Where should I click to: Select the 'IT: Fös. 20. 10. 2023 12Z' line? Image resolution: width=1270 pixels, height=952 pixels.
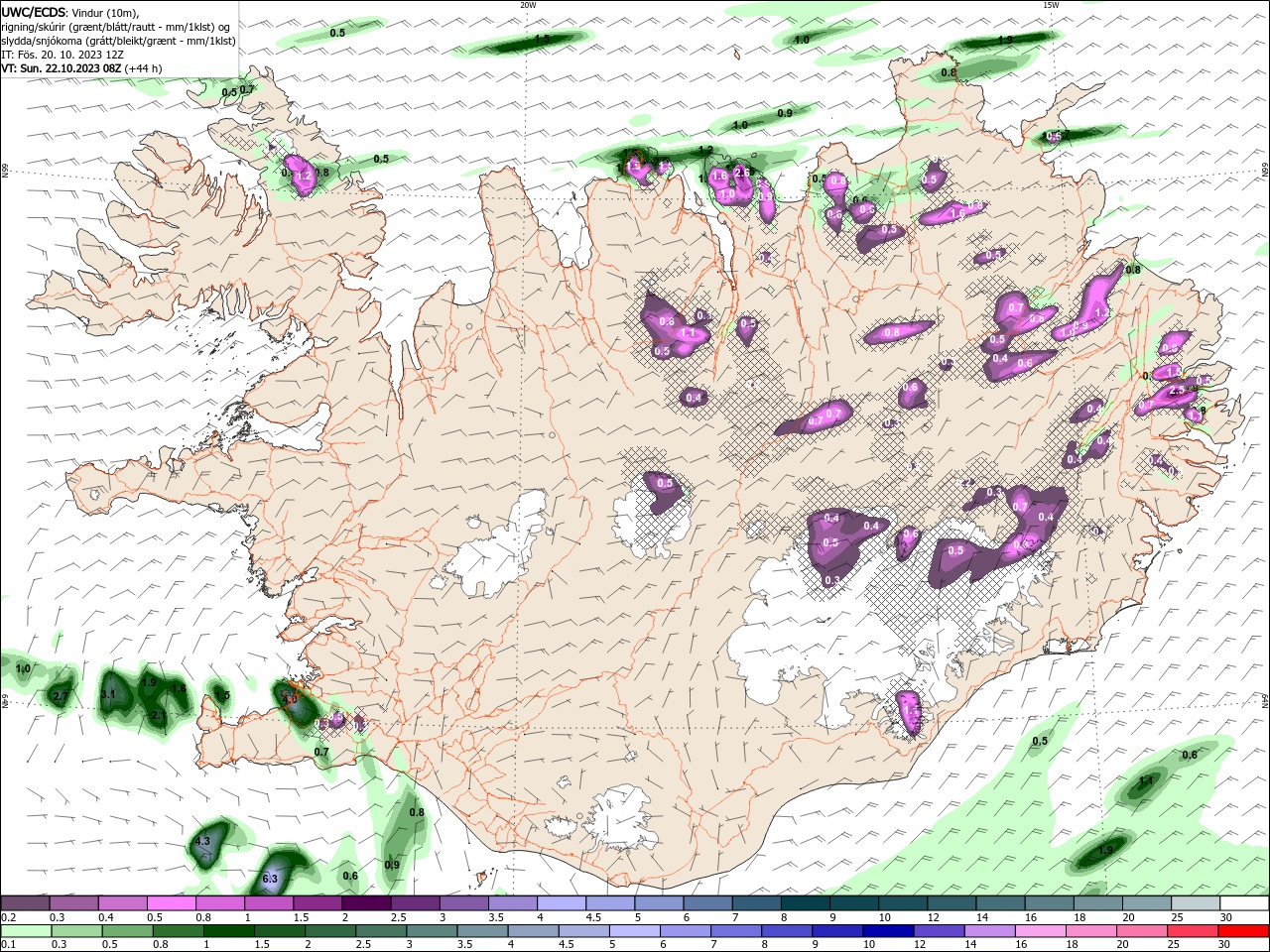click(x=64, y=55)
